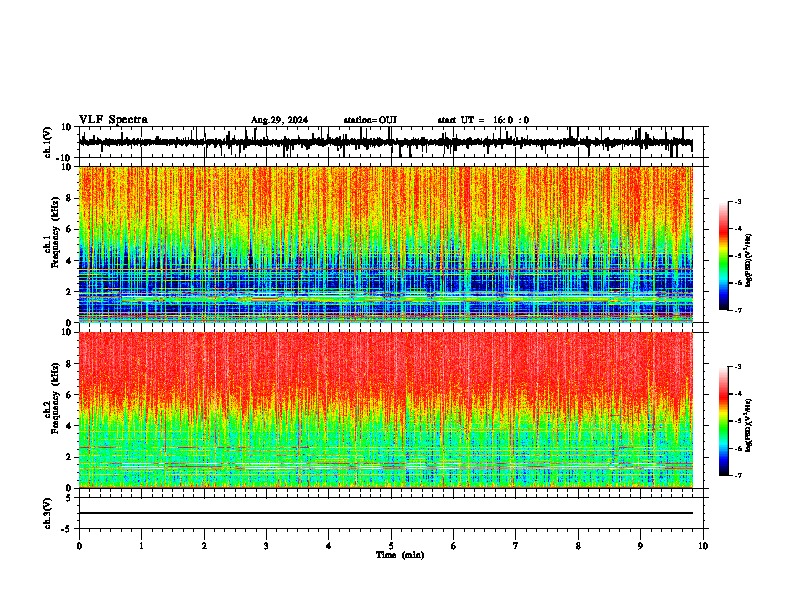Image resolution: width=792 pixels, height=612 pixels.
Task: Click the 8 kHz tick on ch.1 frequency axis
Action: click(70, 198)
